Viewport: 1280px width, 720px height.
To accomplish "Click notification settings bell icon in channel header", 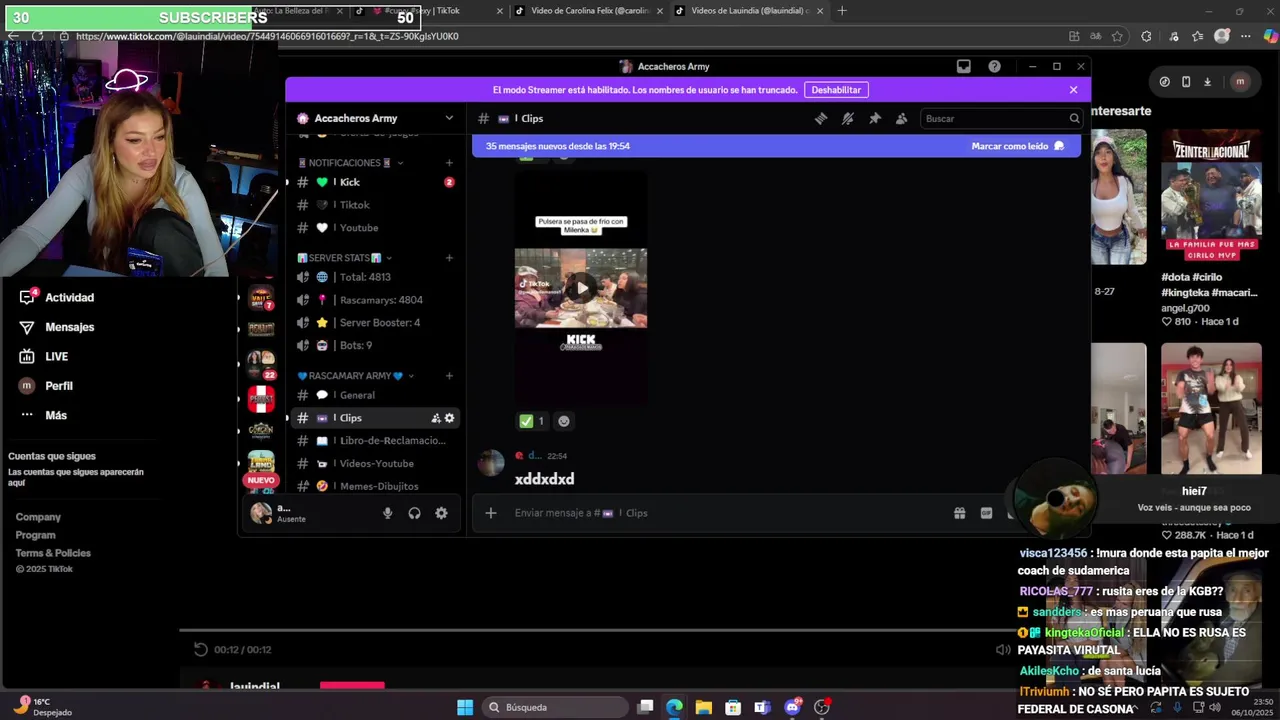I will 847,118.
